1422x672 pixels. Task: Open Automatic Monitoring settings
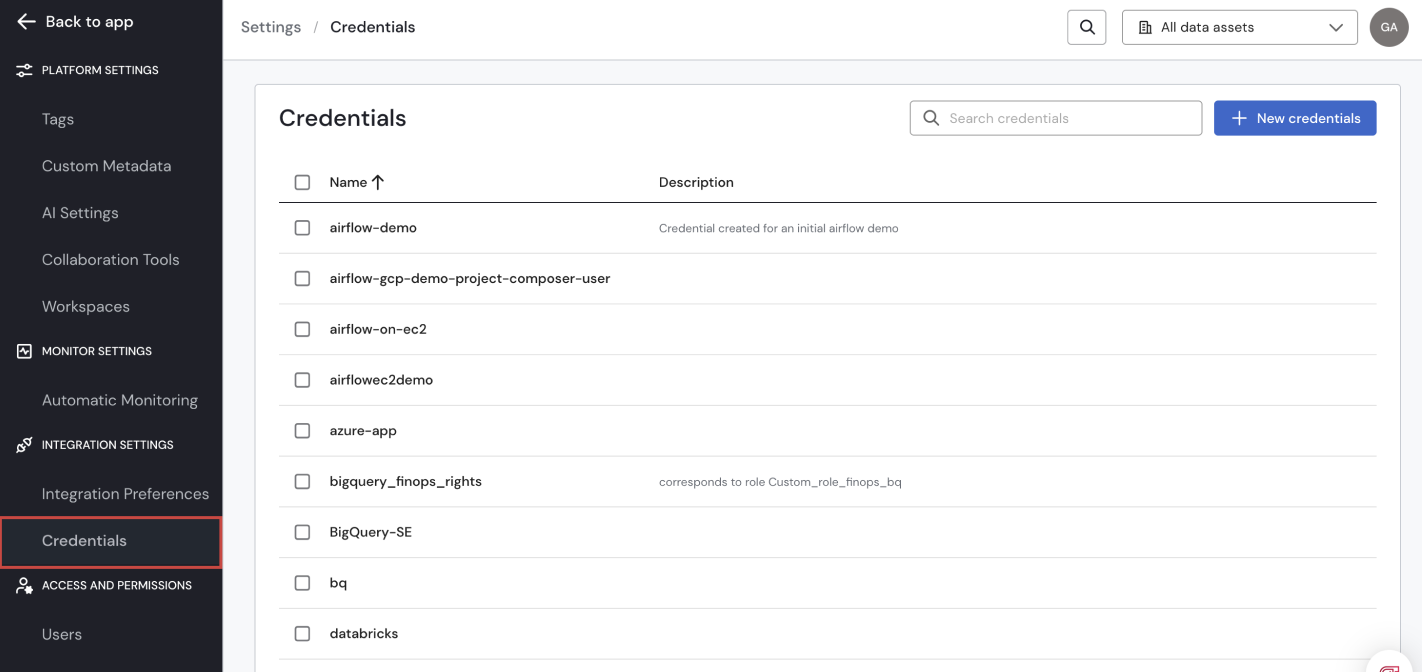coord(120,400)
